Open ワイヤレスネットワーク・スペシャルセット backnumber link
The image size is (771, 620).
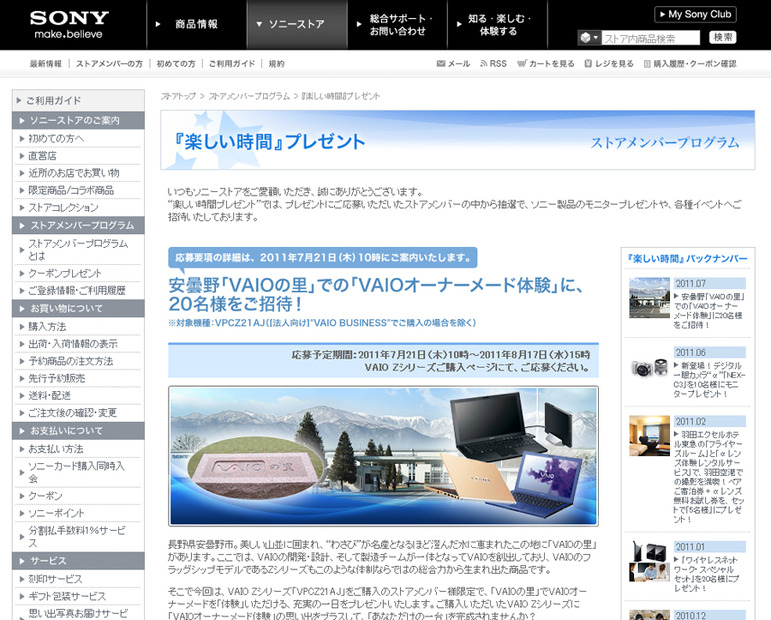point(708,574)
